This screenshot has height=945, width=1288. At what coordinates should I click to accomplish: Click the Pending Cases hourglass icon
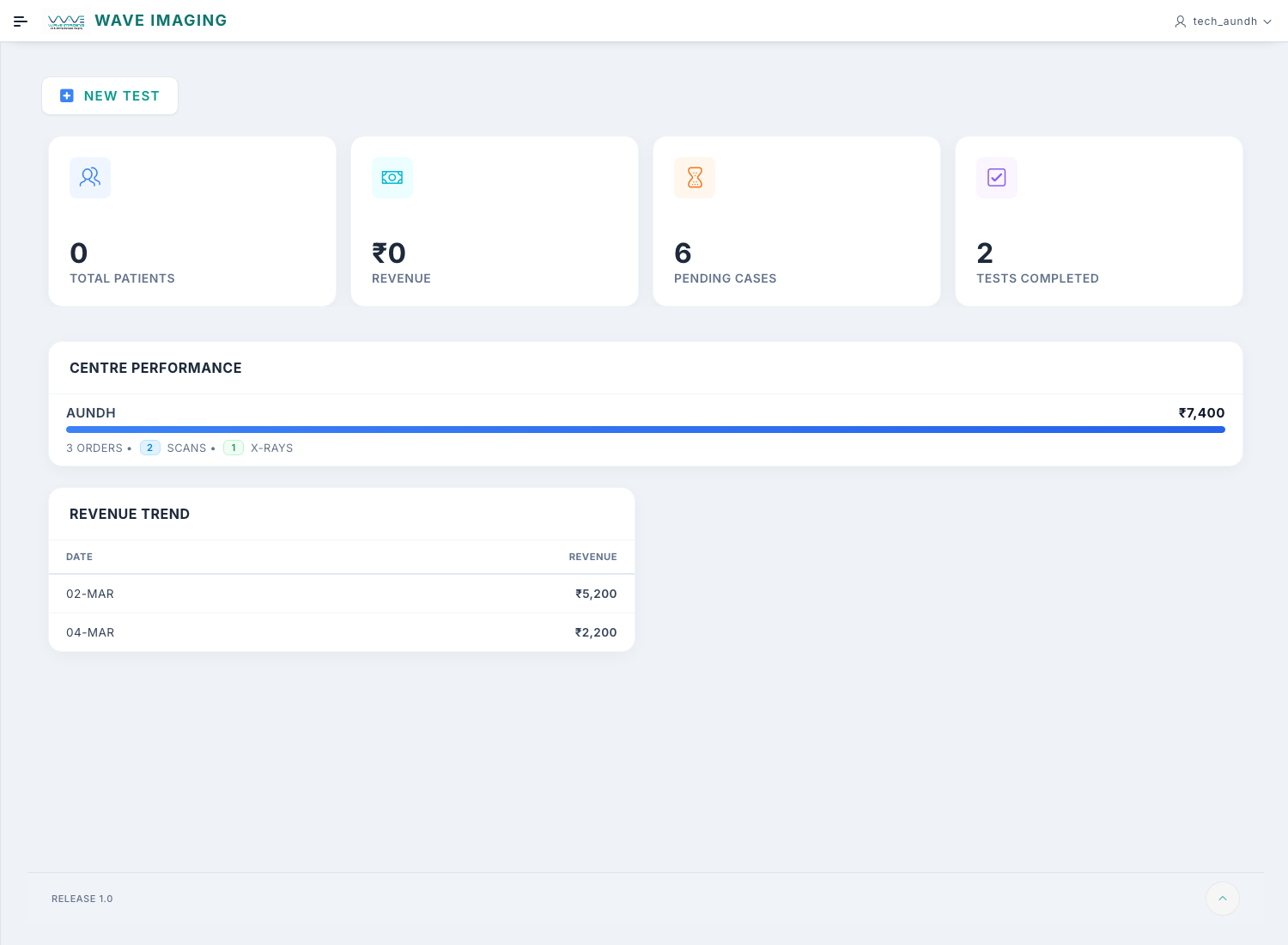(695, 178)
